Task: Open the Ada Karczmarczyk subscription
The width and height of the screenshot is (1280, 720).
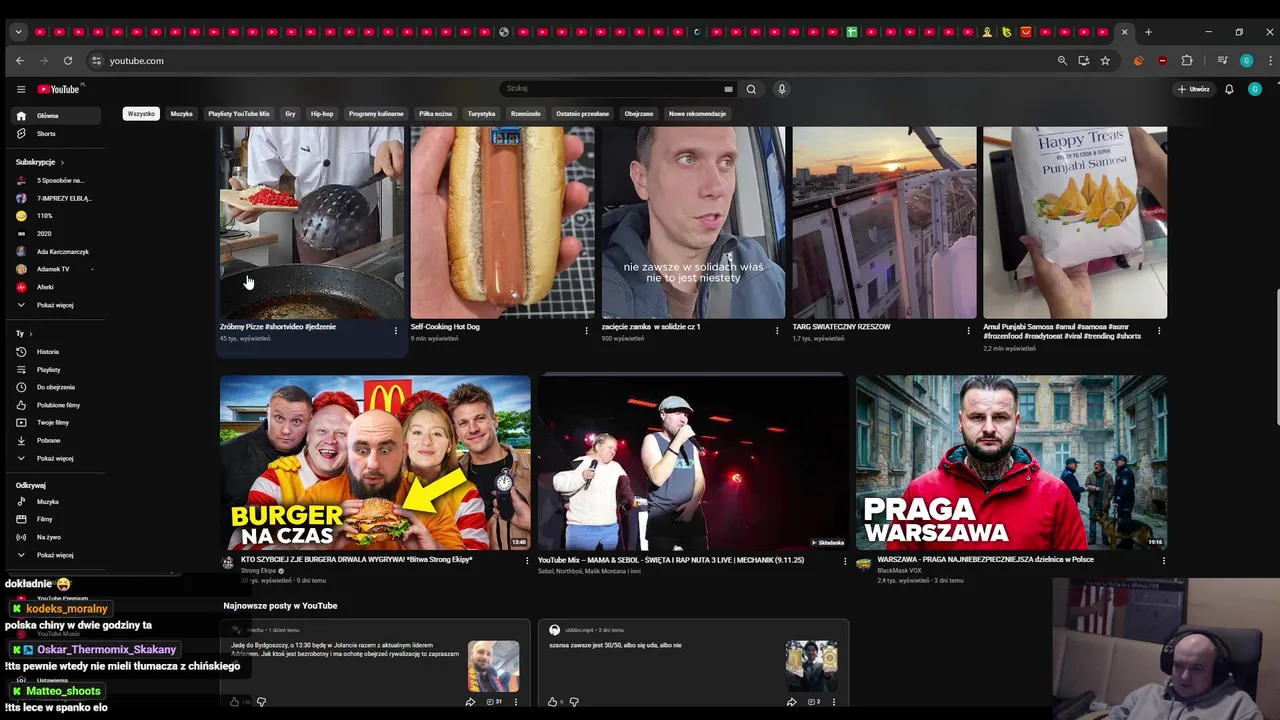Action: pos(57,252)
